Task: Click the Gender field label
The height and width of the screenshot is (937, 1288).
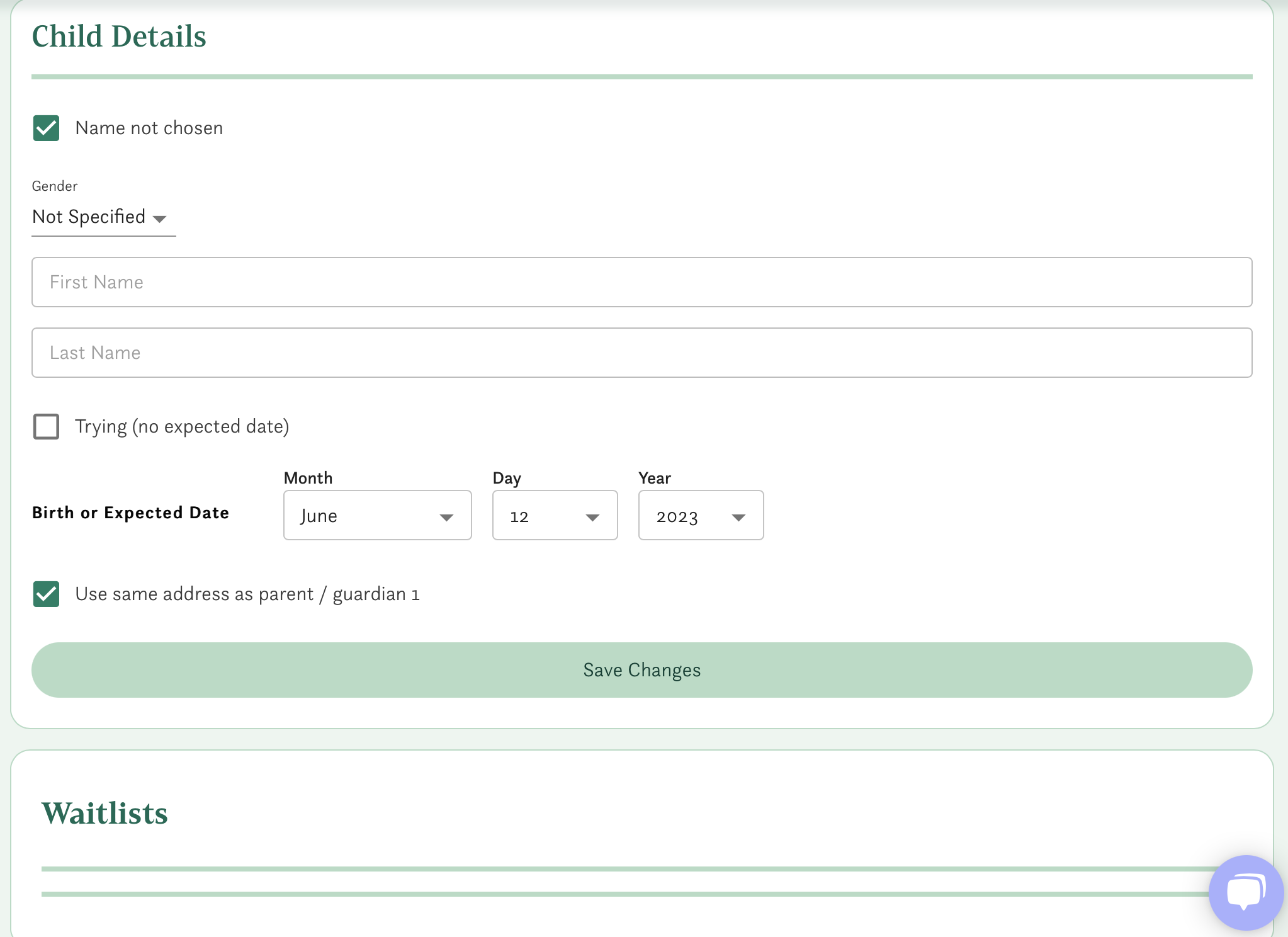Action: (x=55, y=186)
